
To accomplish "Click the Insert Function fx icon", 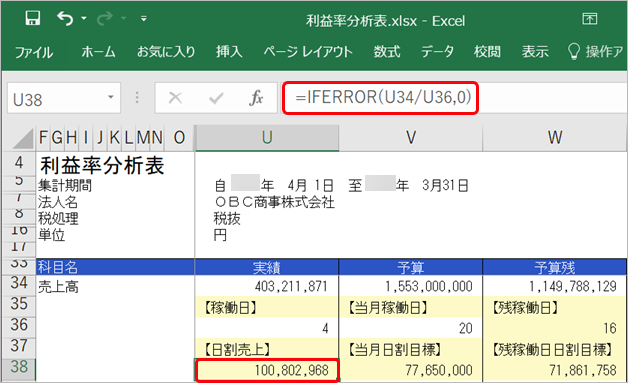I will (x=256, y=98).
